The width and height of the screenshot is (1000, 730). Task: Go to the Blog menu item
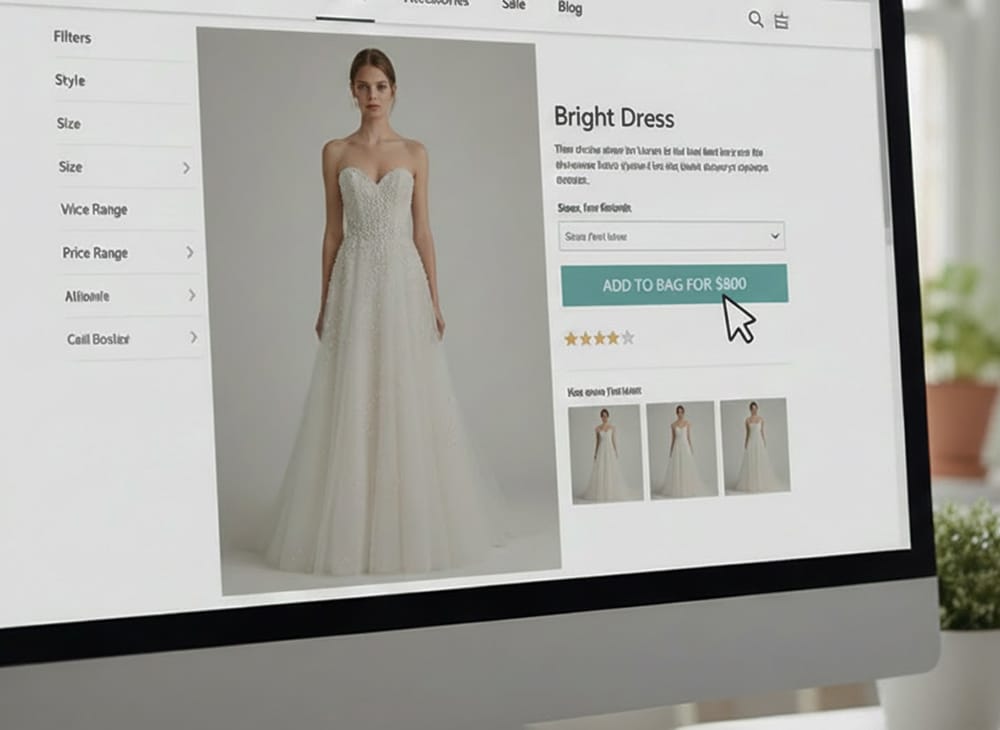point(569,8)
